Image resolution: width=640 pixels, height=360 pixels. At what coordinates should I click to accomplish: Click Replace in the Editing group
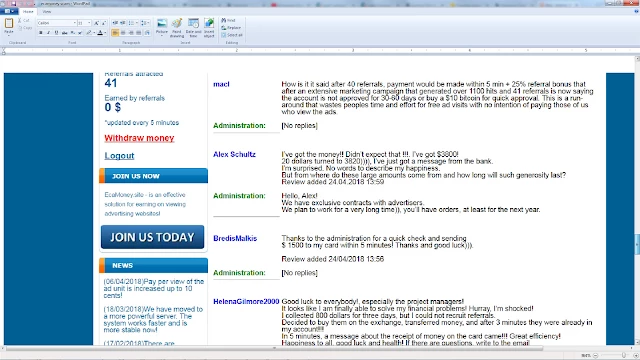(x=231, y=28)
